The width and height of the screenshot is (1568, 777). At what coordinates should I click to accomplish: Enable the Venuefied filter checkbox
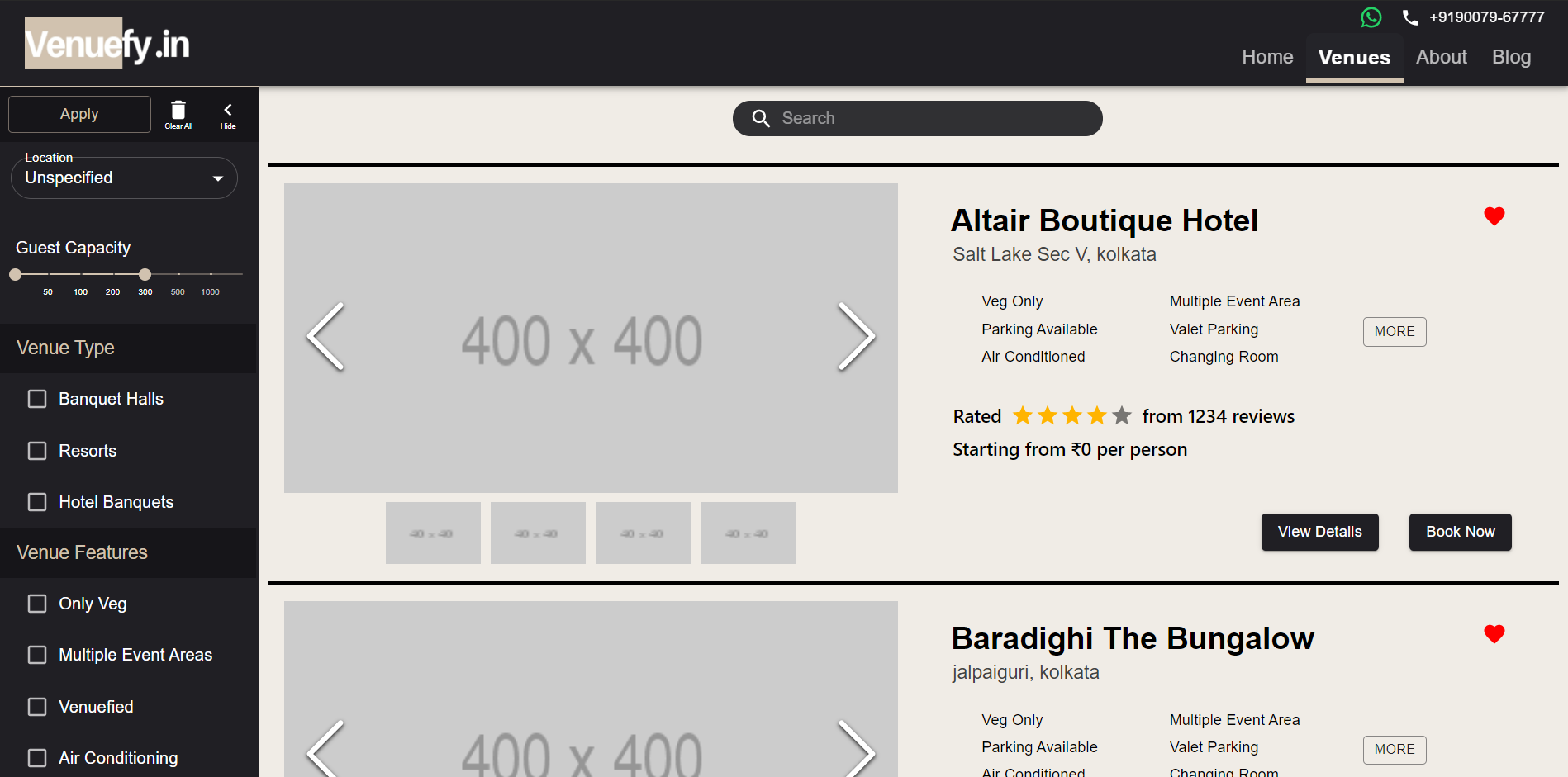click(x=37, y=707)
